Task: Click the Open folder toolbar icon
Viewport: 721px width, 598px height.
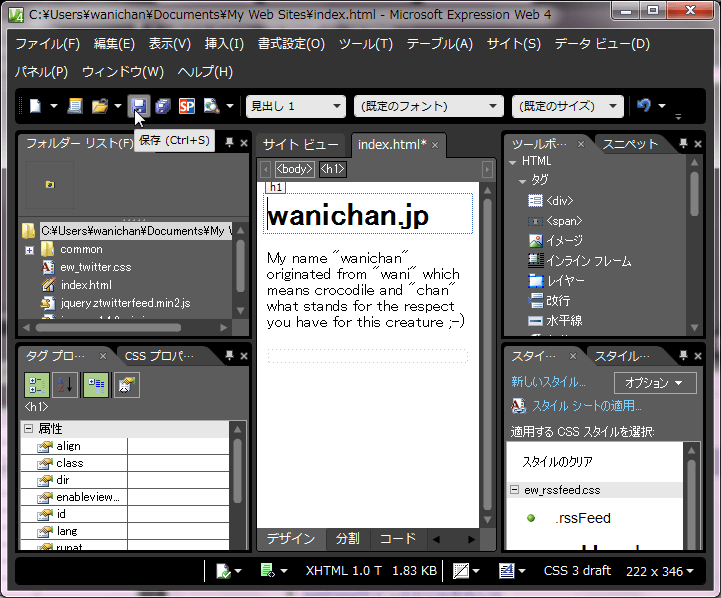Action: pyautogui.click(x=100, y=106)
